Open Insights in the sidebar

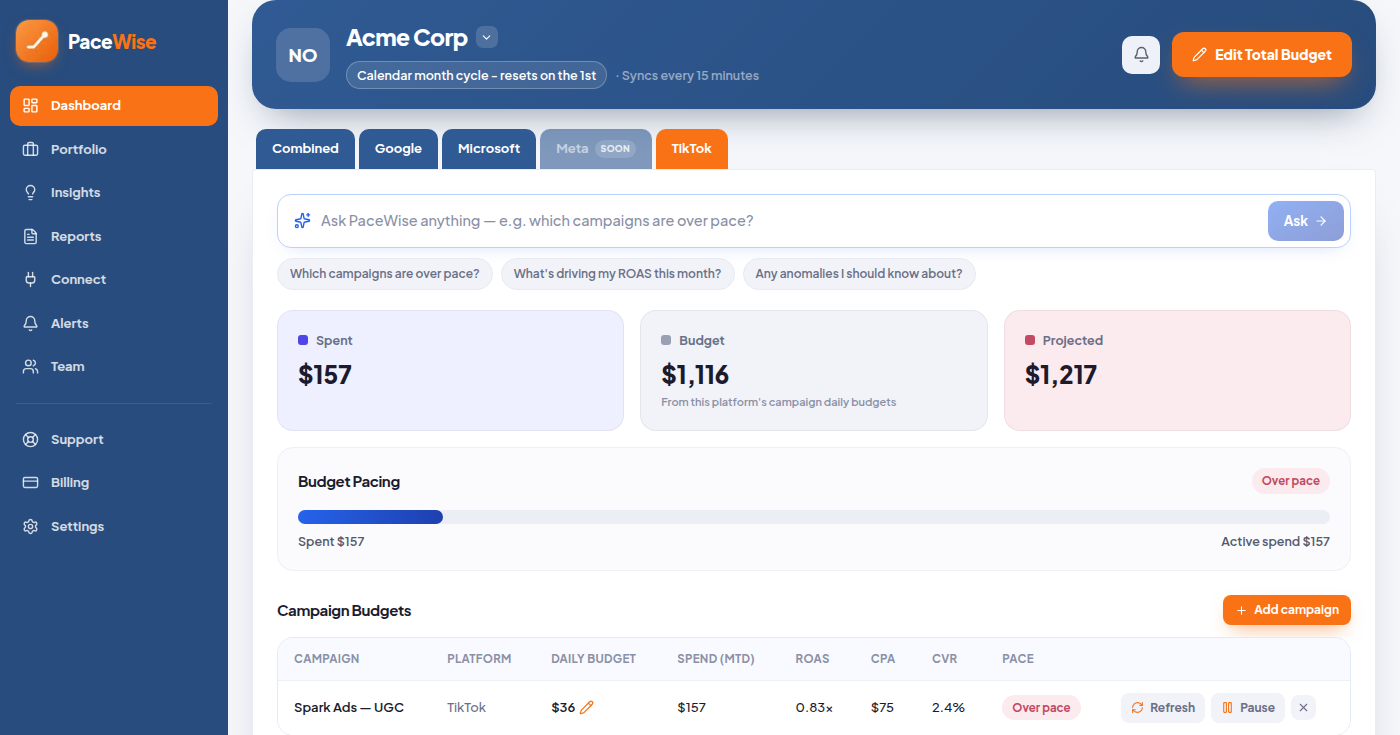114,193
